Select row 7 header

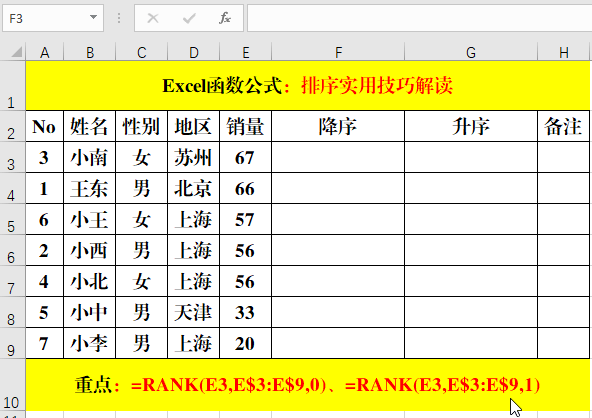click(12, 281)
